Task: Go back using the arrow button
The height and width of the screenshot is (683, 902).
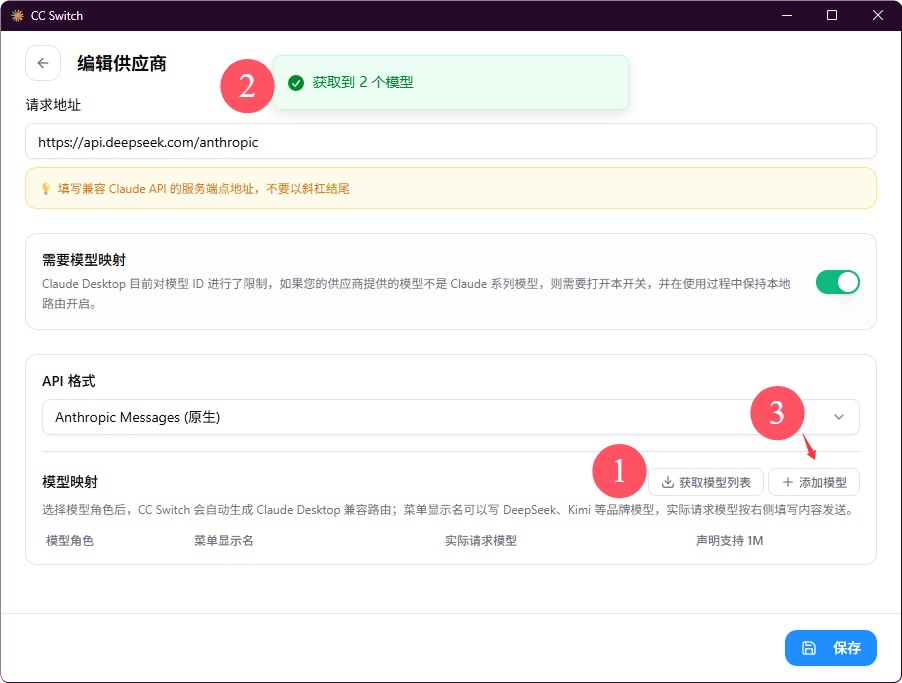Action: [43, 63]
